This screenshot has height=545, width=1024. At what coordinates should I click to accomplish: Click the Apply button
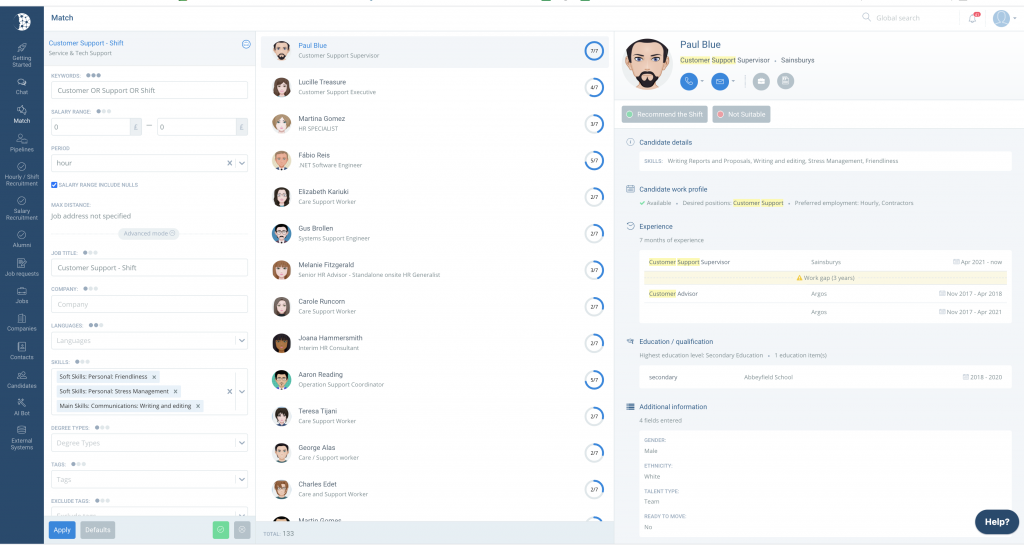[x=62, y=530]
